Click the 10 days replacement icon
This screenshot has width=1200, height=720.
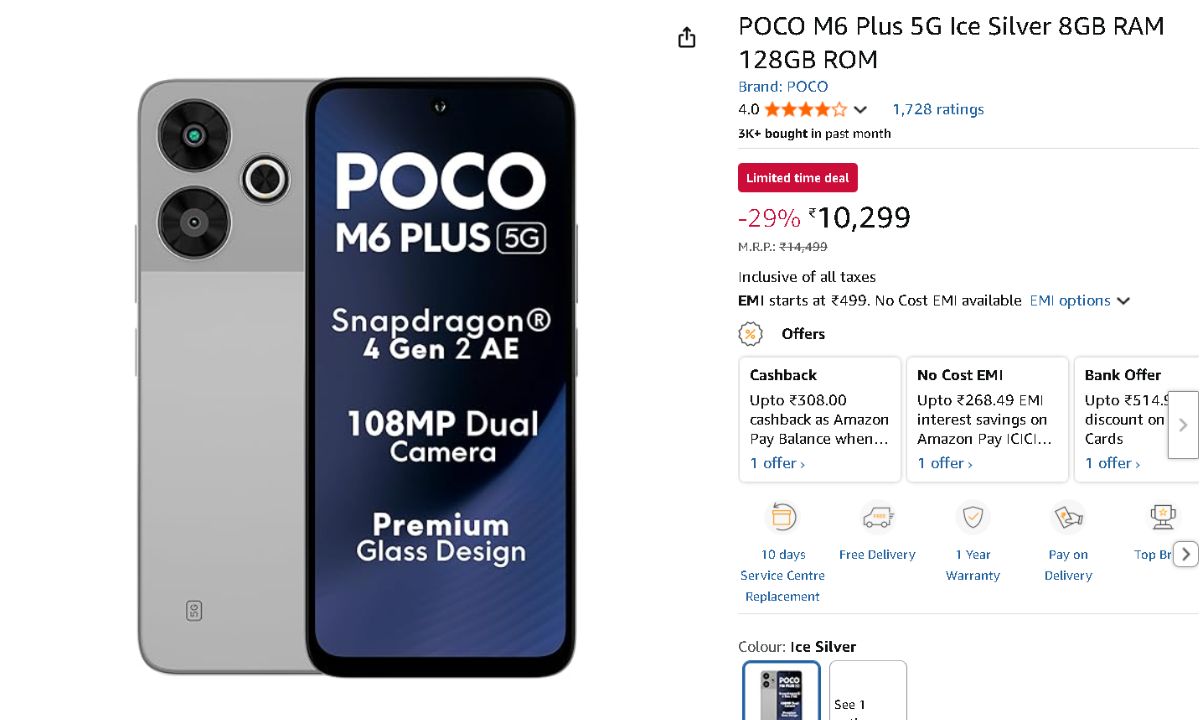pyautogui.click(x=782, y=517)
